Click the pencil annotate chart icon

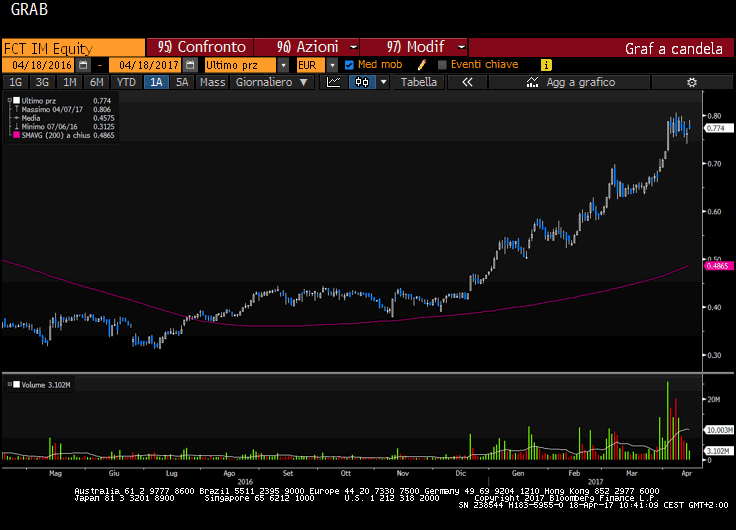pyautogui.click(x=532, y=82)
